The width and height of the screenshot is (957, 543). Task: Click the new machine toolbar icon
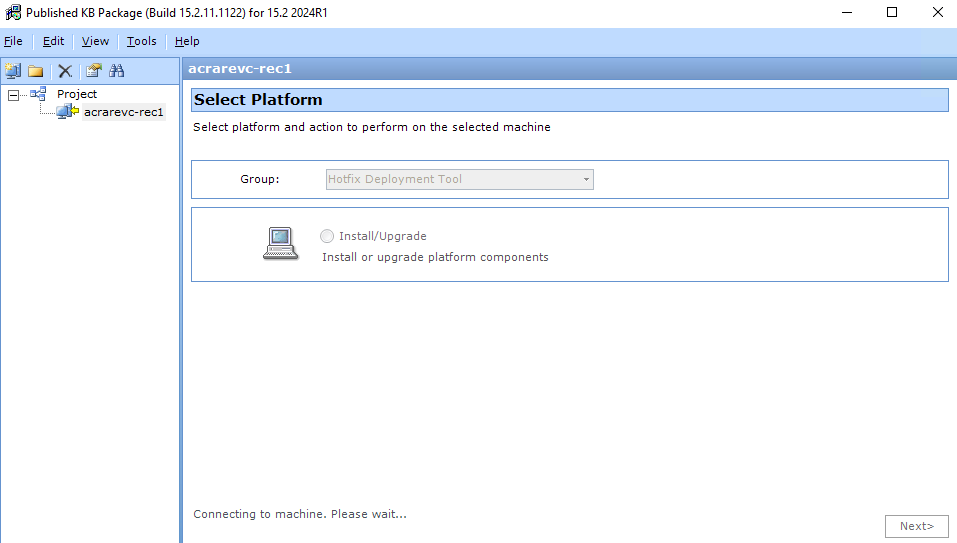pyautogui.click(x=13, y=71)
